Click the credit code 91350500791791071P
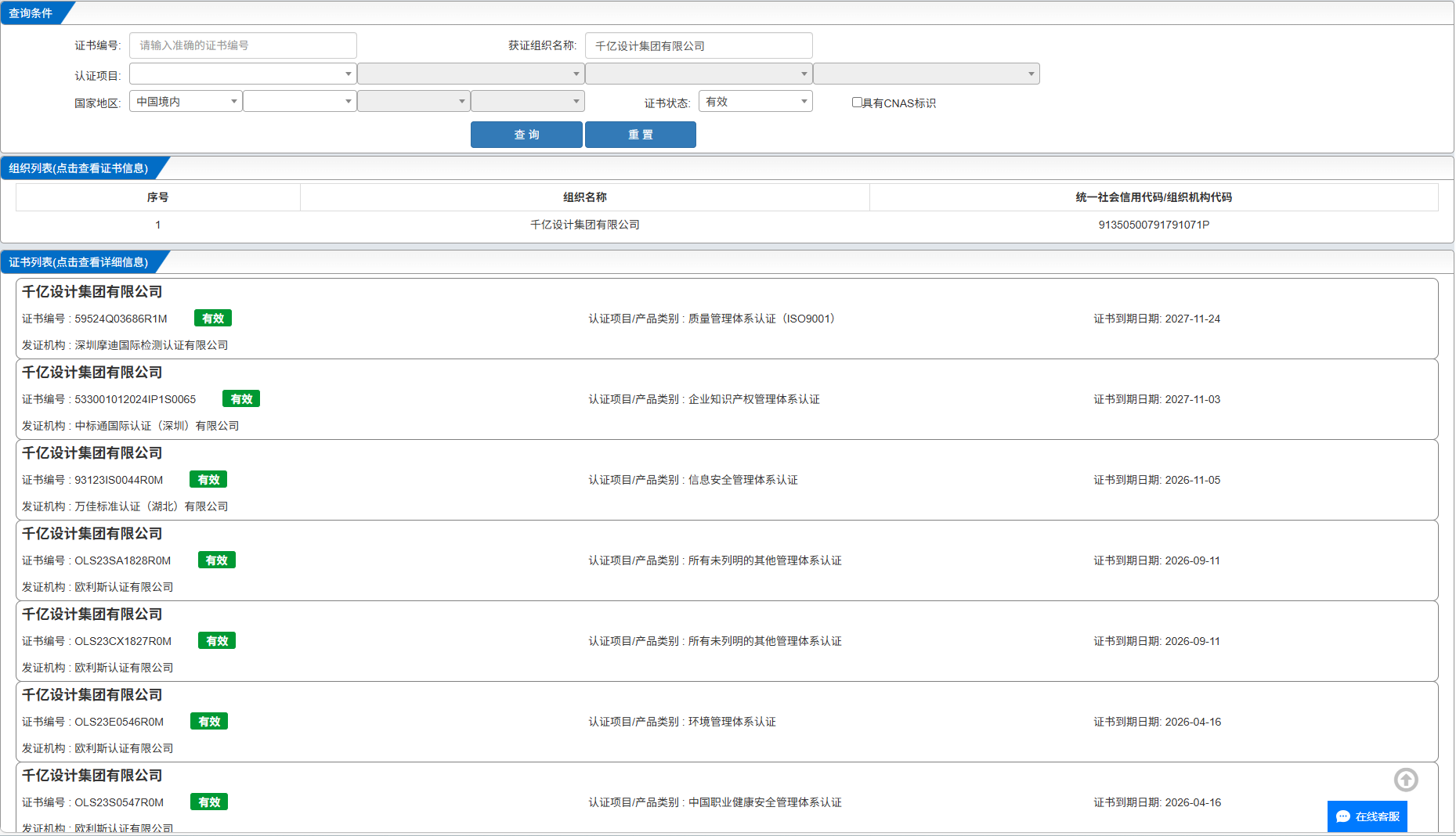This screenshot has height=836, width=1456. 1154,225
